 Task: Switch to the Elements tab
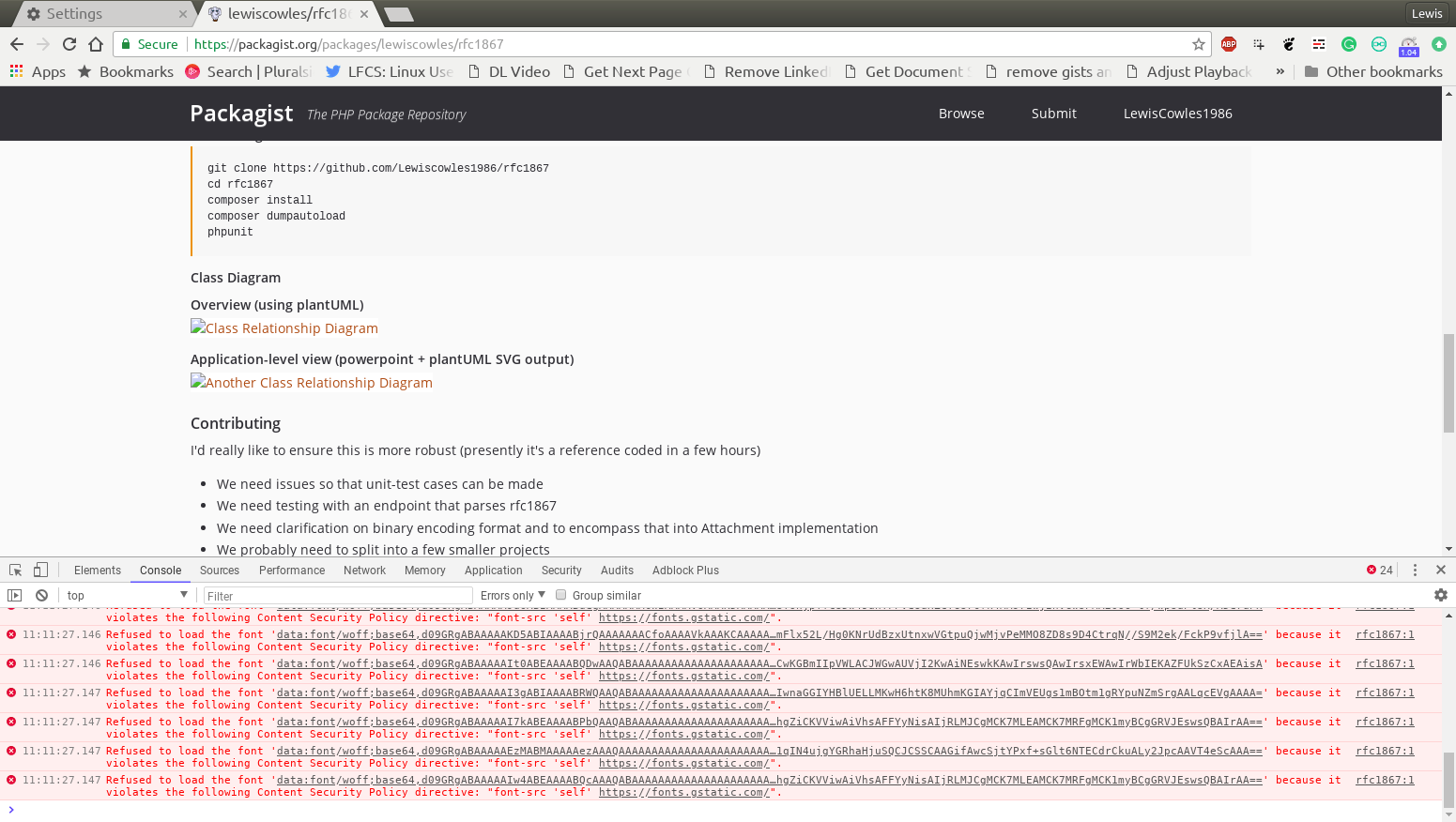pyautogui.click(x=98, y=571)
